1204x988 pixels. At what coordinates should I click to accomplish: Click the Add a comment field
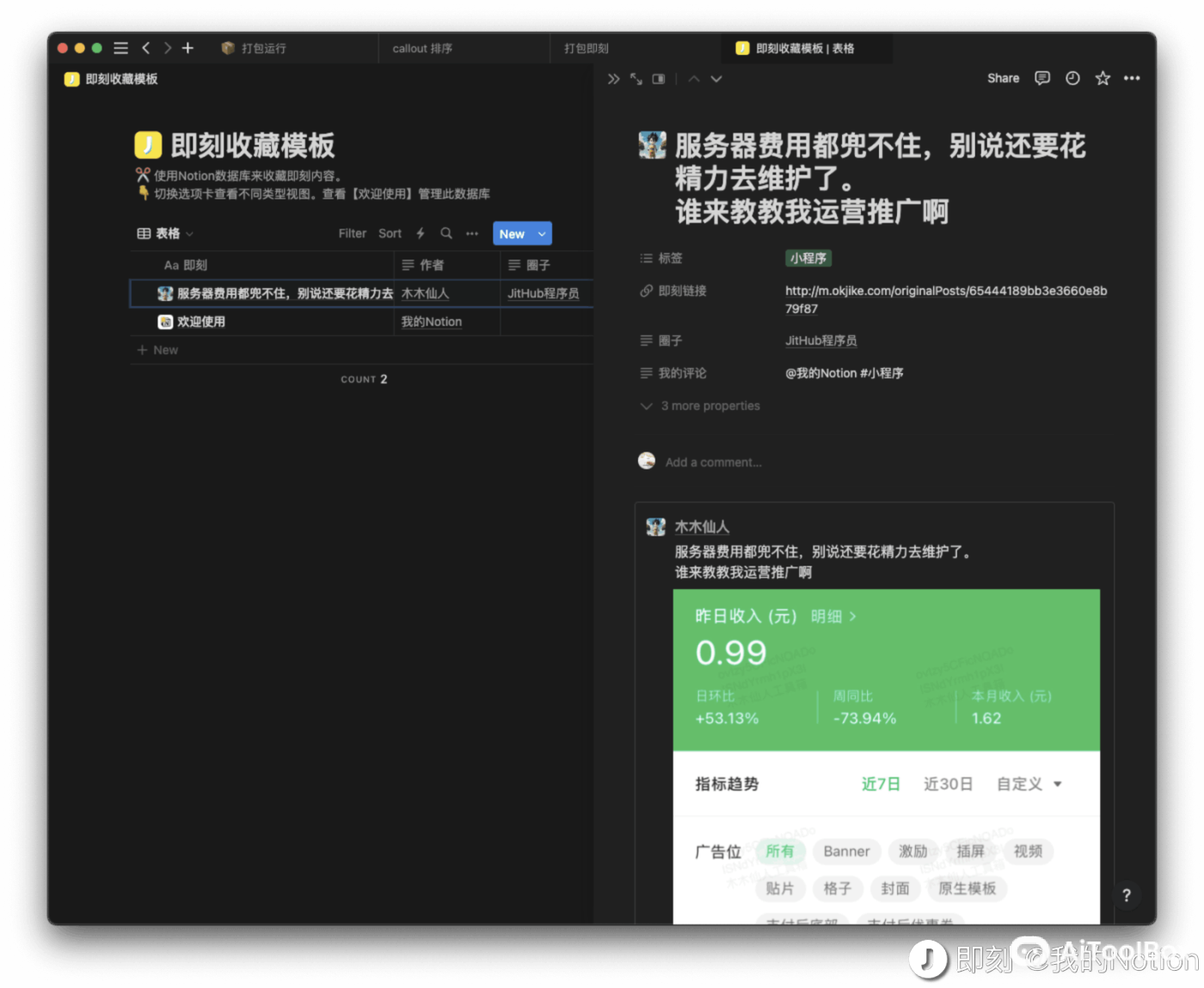click(x=713, y=463)
